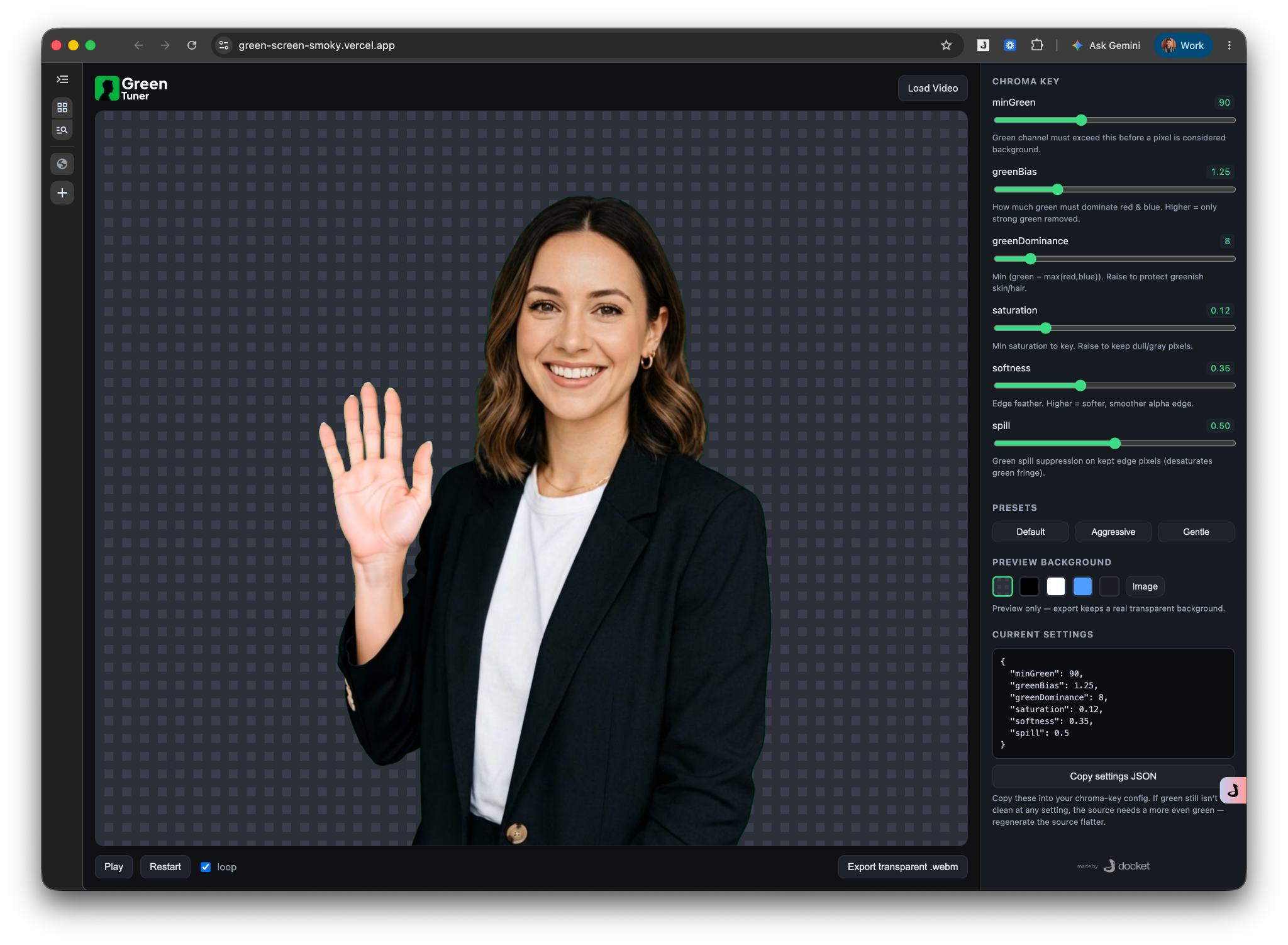Restart the video preview
1288x945 pixels.
click(x=165, y=867)
